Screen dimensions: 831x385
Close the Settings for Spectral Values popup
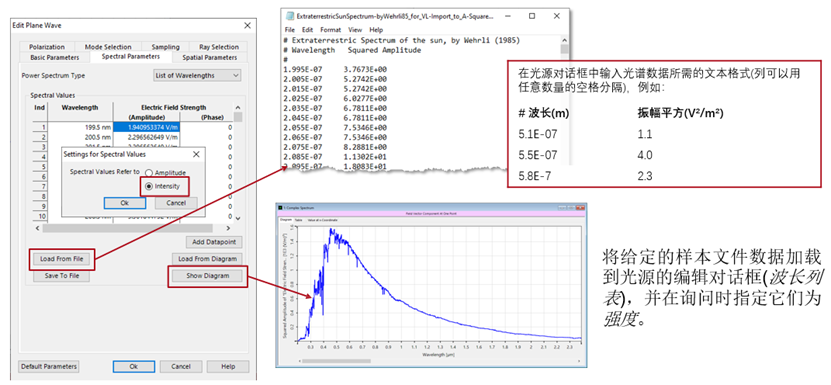tap(196, 154)
